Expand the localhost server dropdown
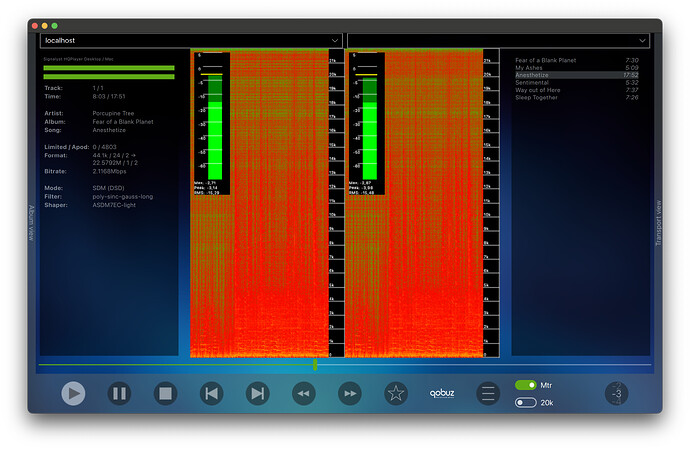The width and height of the screenshot is (690, 450). (191, 40)
